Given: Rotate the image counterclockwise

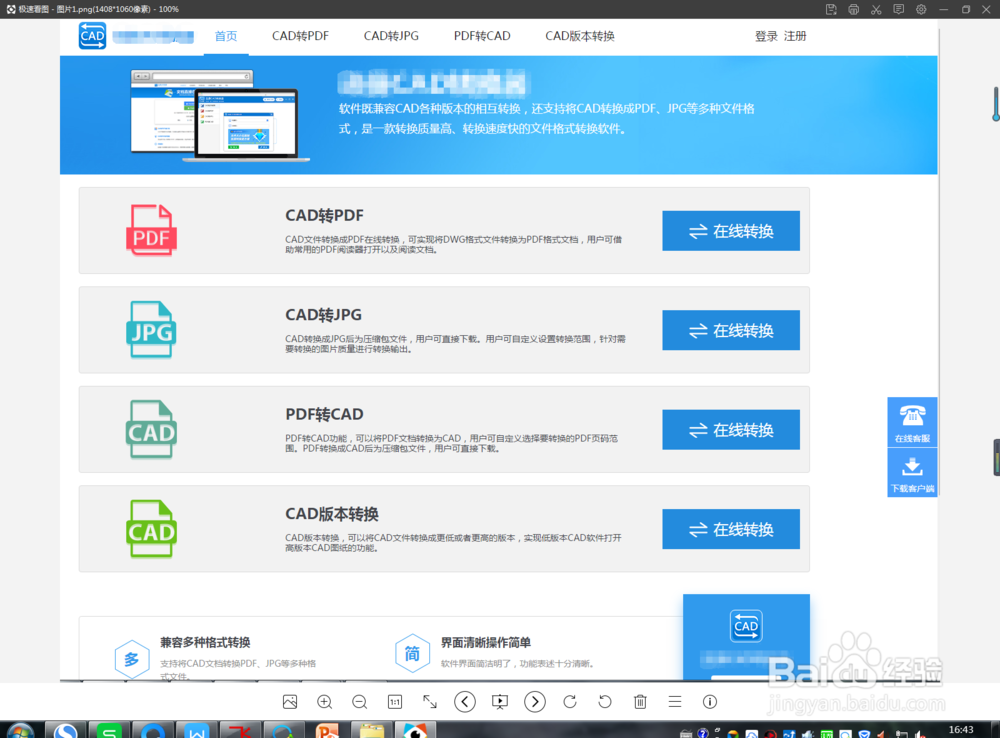Looking at the screenshot, I should click(x=604, y=702).
